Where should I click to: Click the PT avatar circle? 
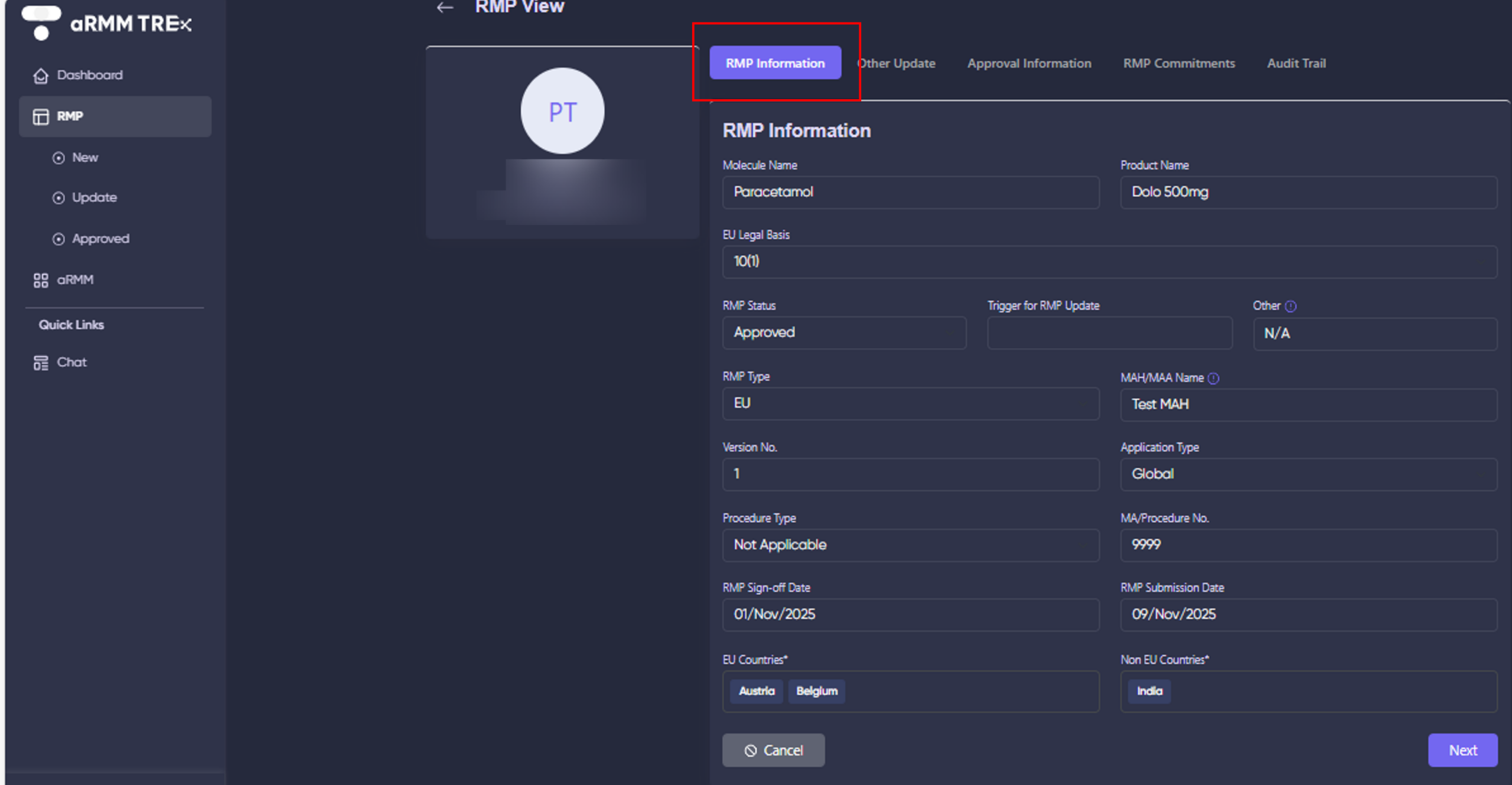point(562,110)
